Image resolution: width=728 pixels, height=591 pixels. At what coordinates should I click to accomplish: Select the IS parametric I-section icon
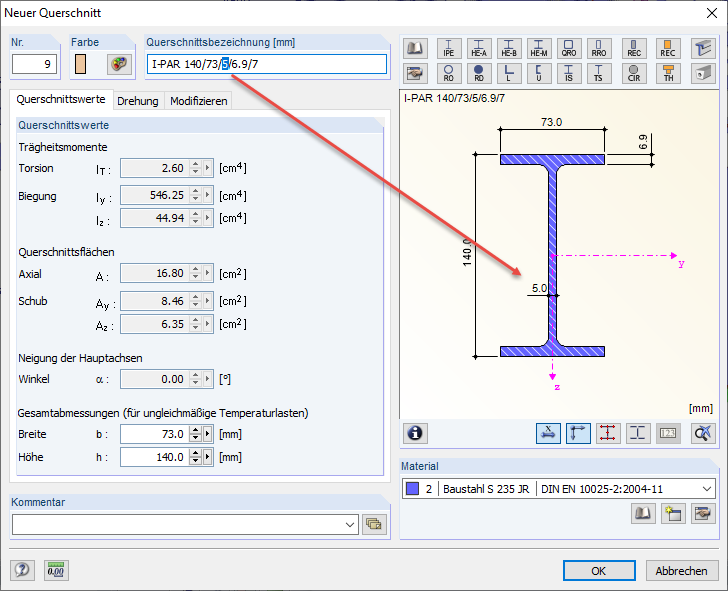569,73
